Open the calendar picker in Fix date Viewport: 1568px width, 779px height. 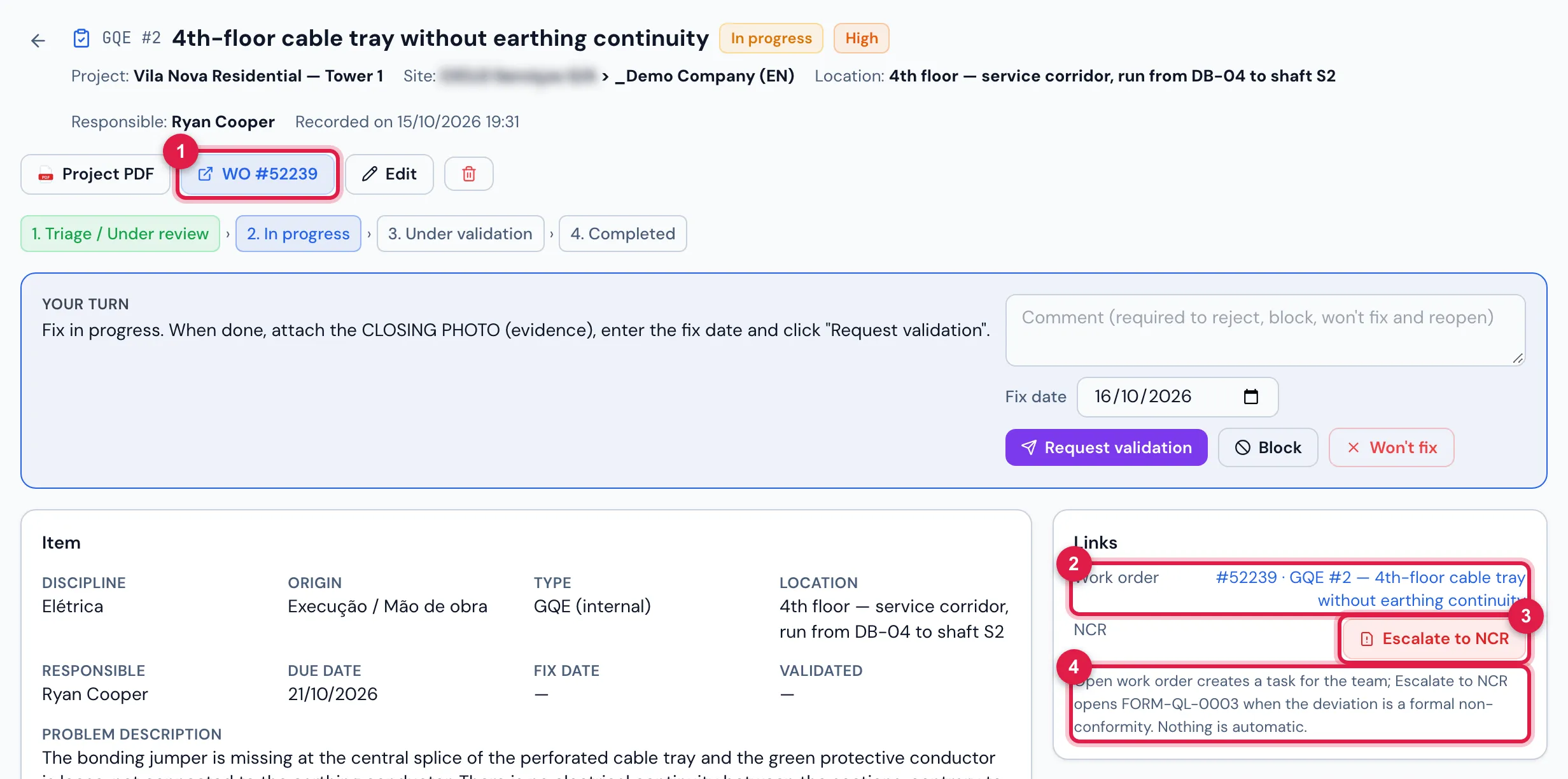(x=1251, y=397)
